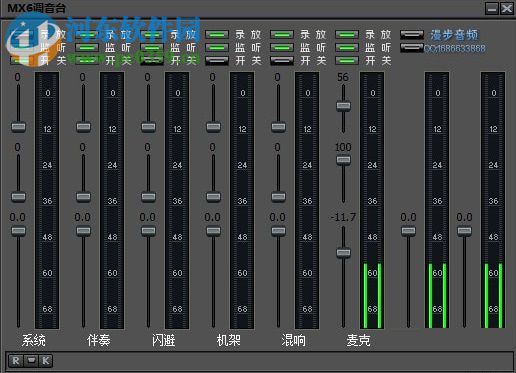Turn on 开关 switch for the 混响 channel
516x373 pixels.
click(x=282, y=60)
